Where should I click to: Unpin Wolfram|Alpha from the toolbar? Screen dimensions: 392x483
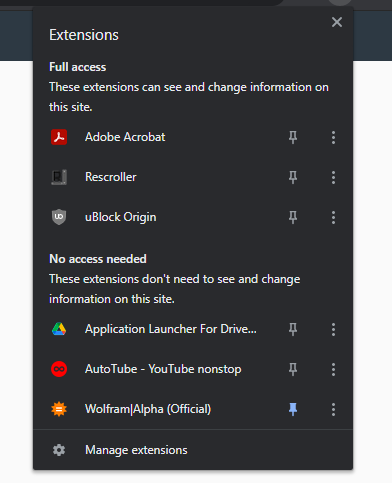tap(293, 409)
